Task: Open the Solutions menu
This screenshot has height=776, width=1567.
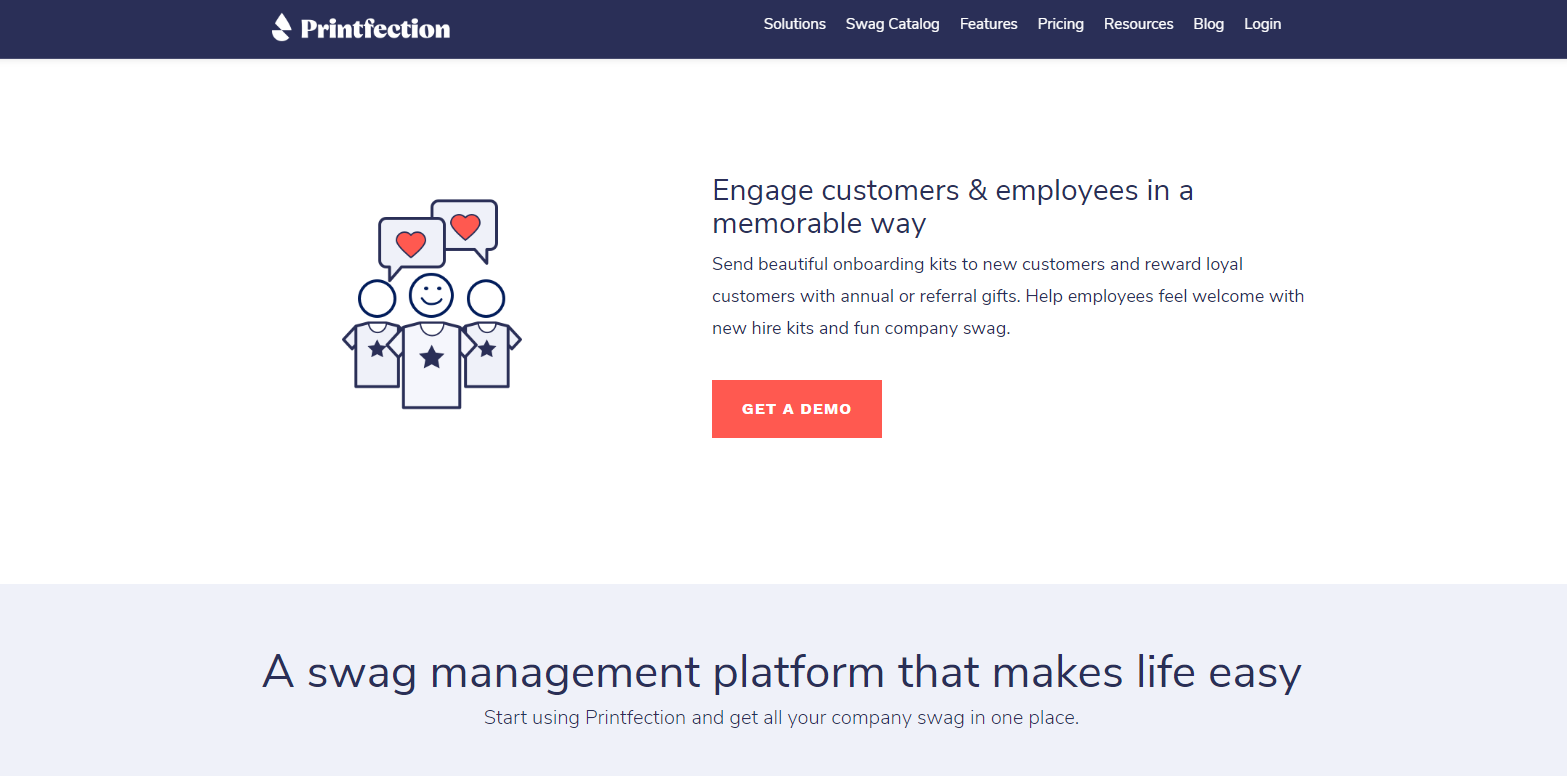Action: (794, 24)
